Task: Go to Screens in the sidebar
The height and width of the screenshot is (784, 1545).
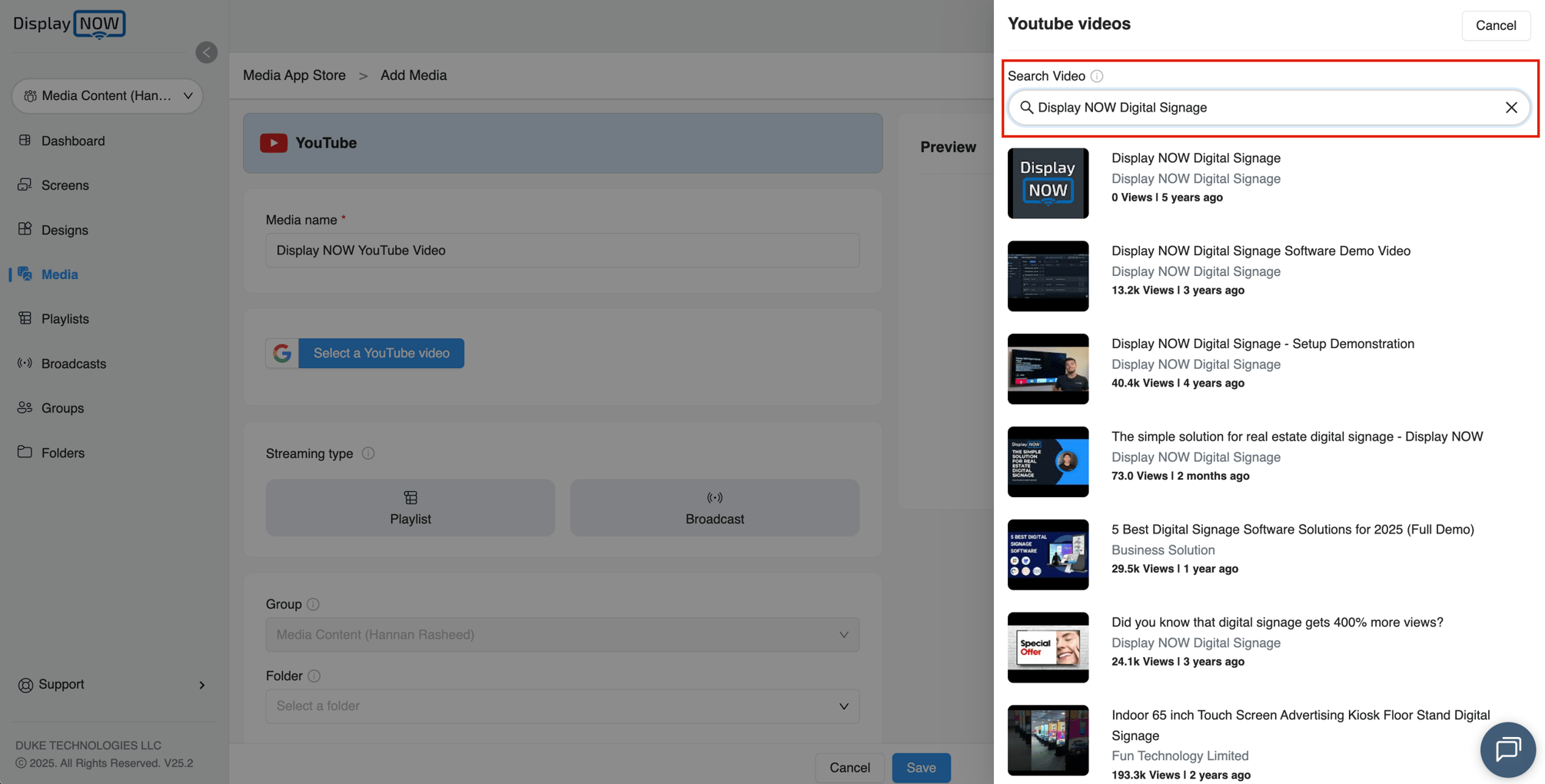Action: 65,185
